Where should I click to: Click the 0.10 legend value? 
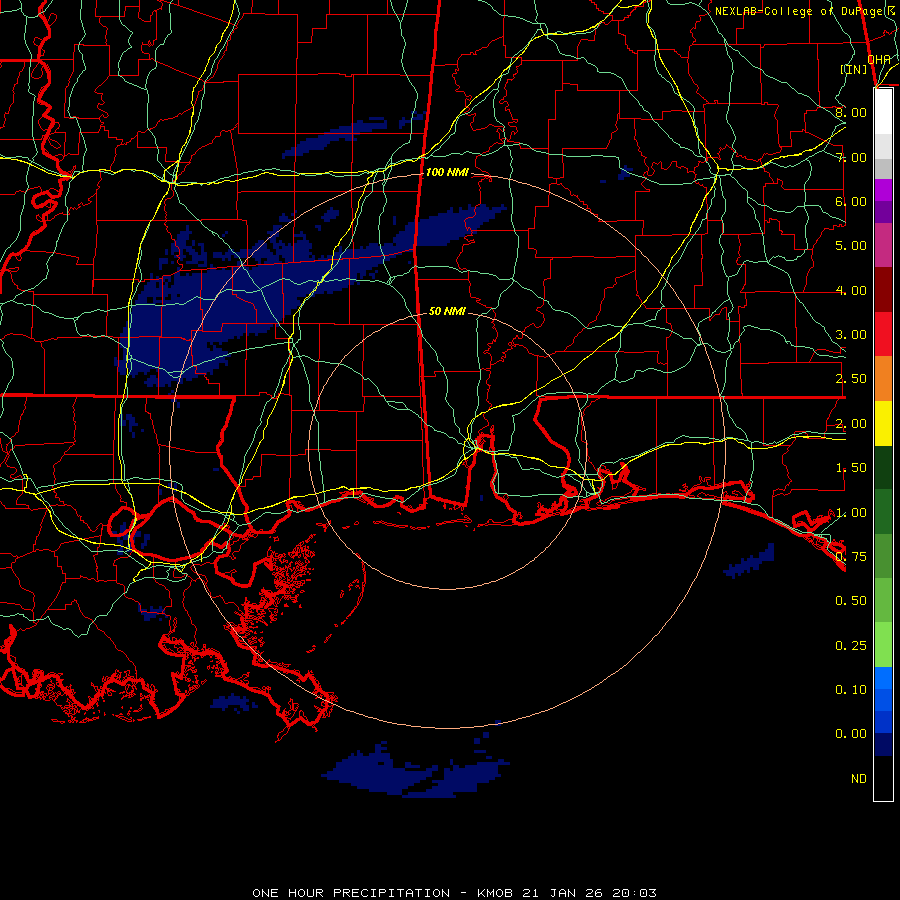click(x=851, y=690)
